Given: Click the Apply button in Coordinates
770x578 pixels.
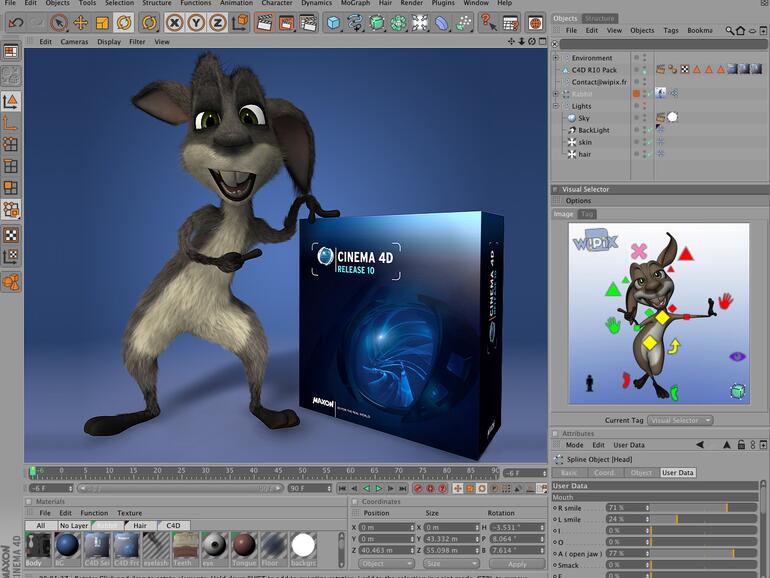Looking at the screenshot, I should (517, 564).
